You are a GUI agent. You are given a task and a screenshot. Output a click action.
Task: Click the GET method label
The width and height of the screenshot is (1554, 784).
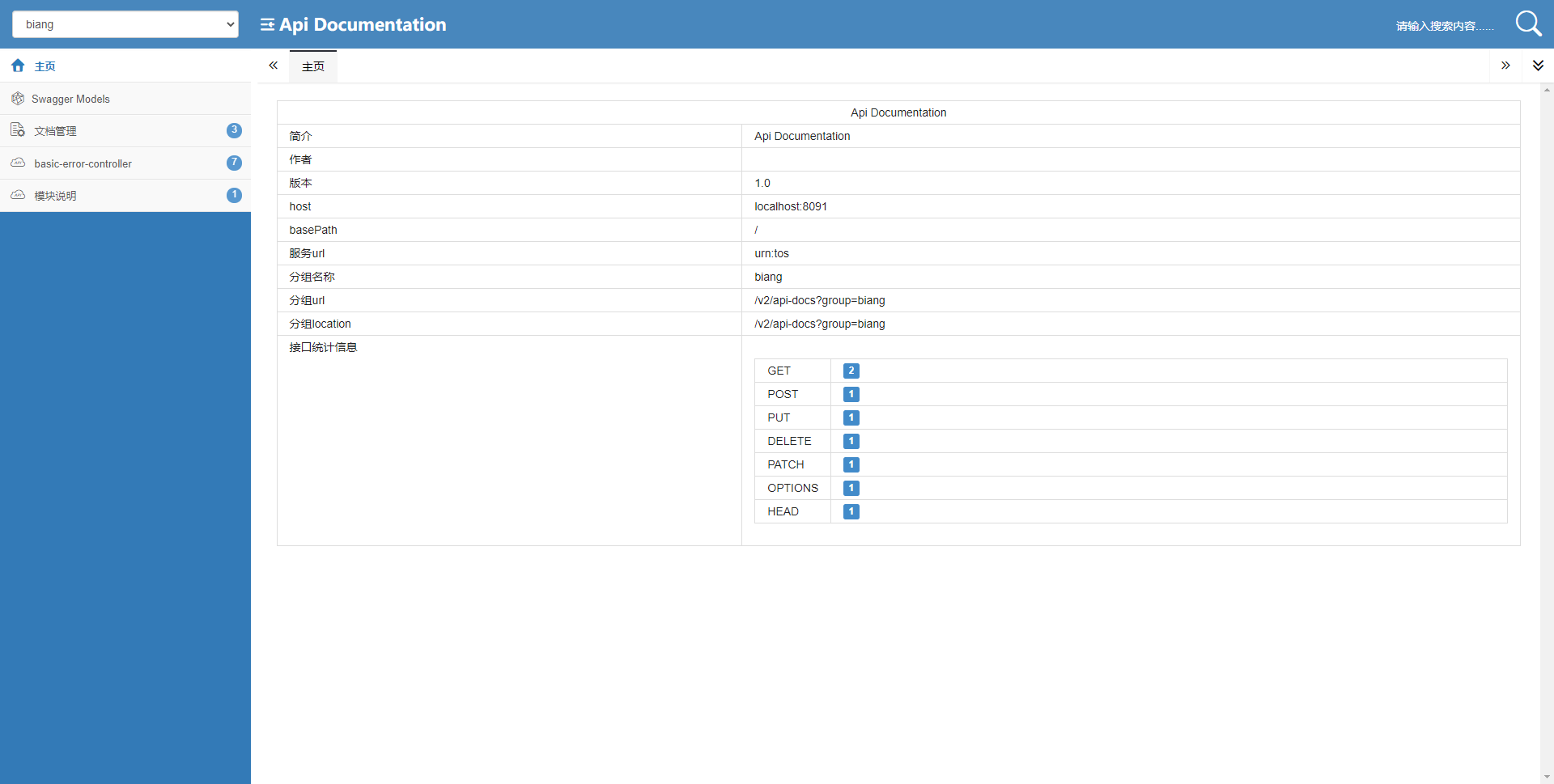coord(779,371)
